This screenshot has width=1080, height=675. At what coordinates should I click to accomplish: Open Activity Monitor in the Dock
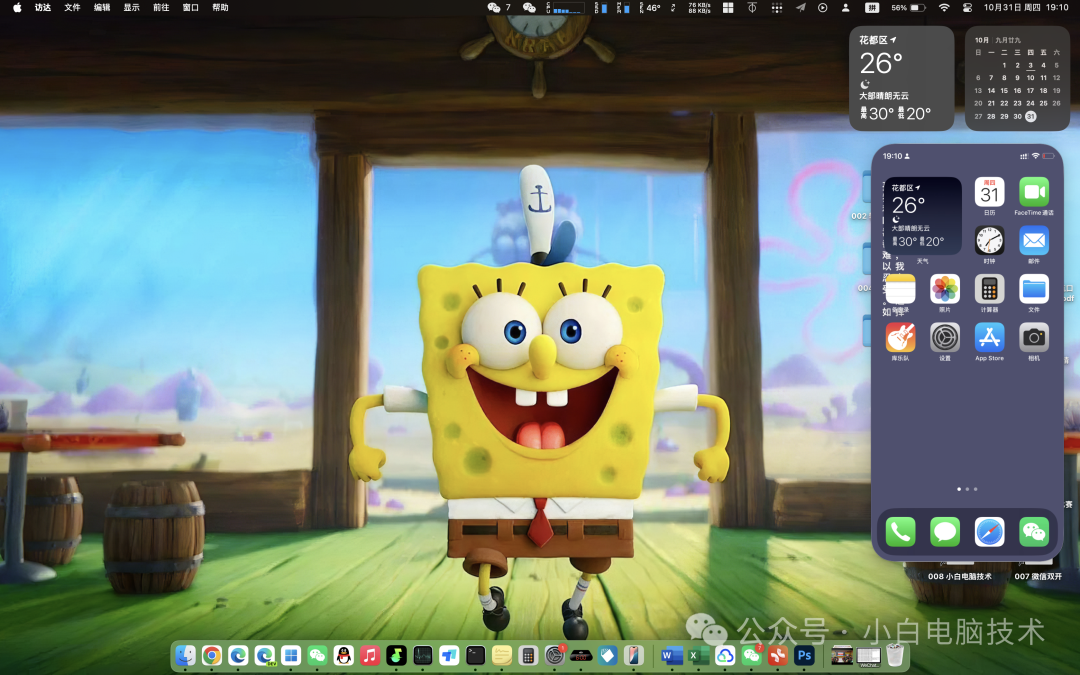click(x=422, y=655)
